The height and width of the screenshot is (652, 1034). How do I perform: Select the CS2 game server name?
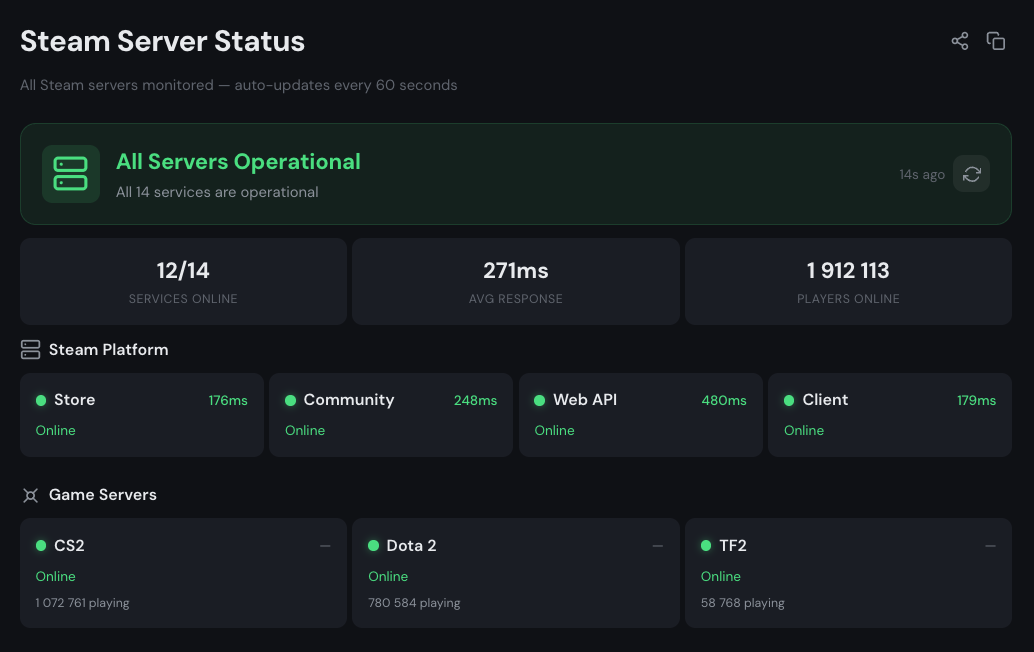pos(69,545)
